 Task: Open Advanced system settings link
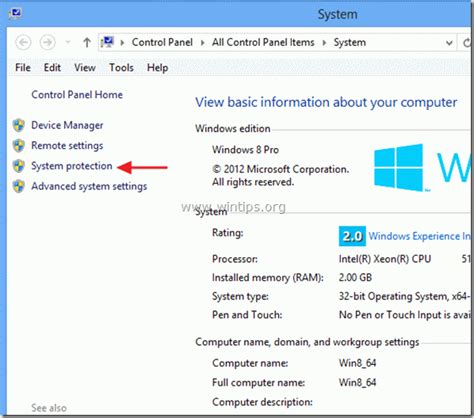[89, 186]
